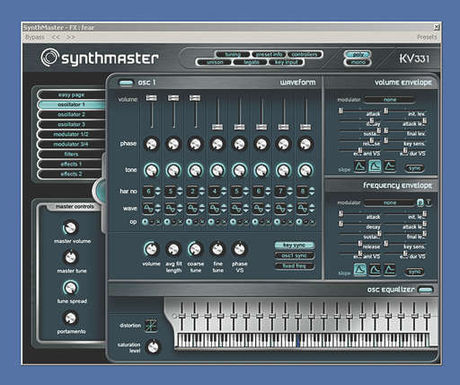Switch voice mode to poly
460x385 pixels.
point(358,54)
